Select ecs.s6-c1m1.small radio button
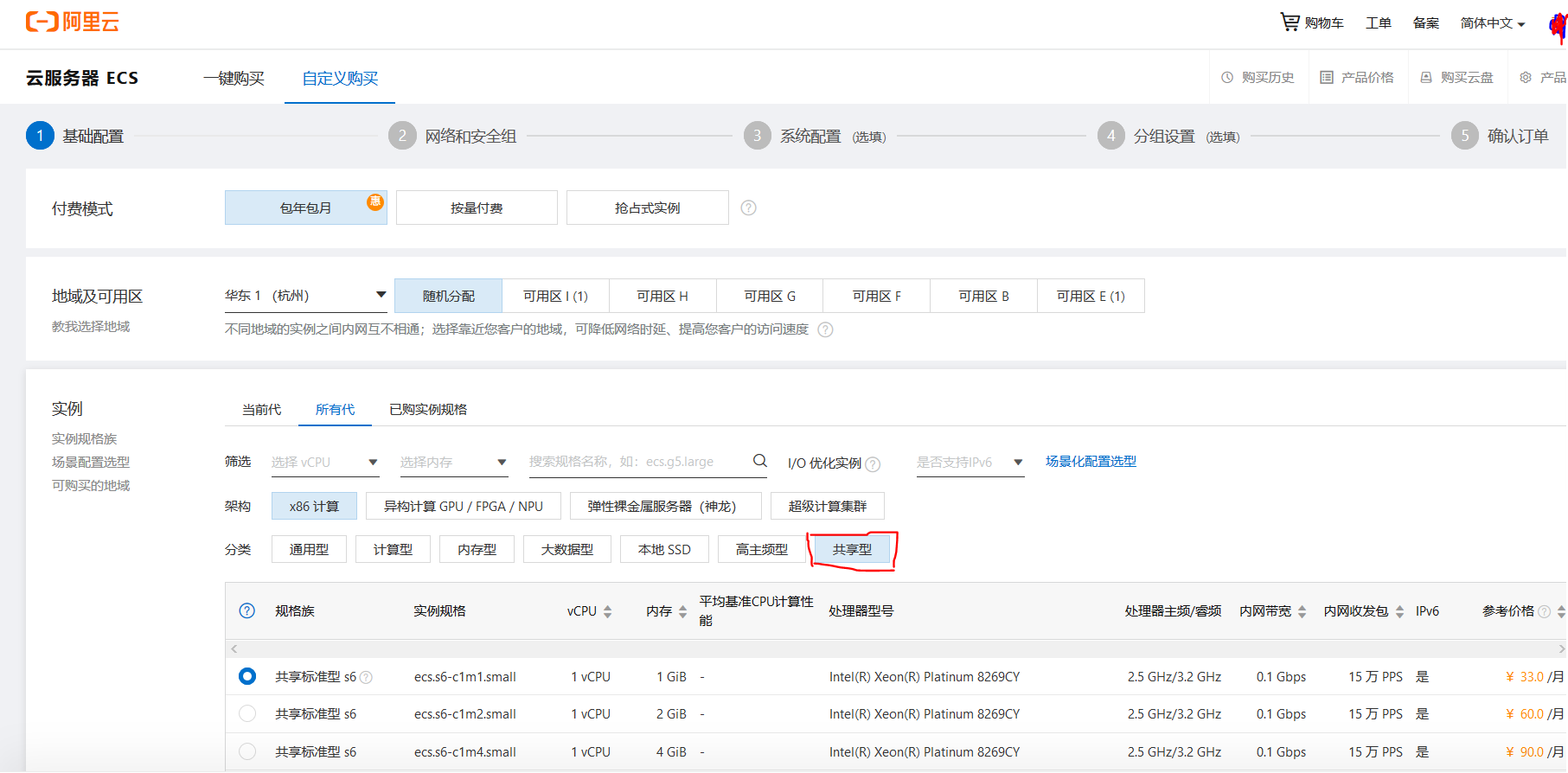This screenshot has width=1568, height=773. point(247,676)
